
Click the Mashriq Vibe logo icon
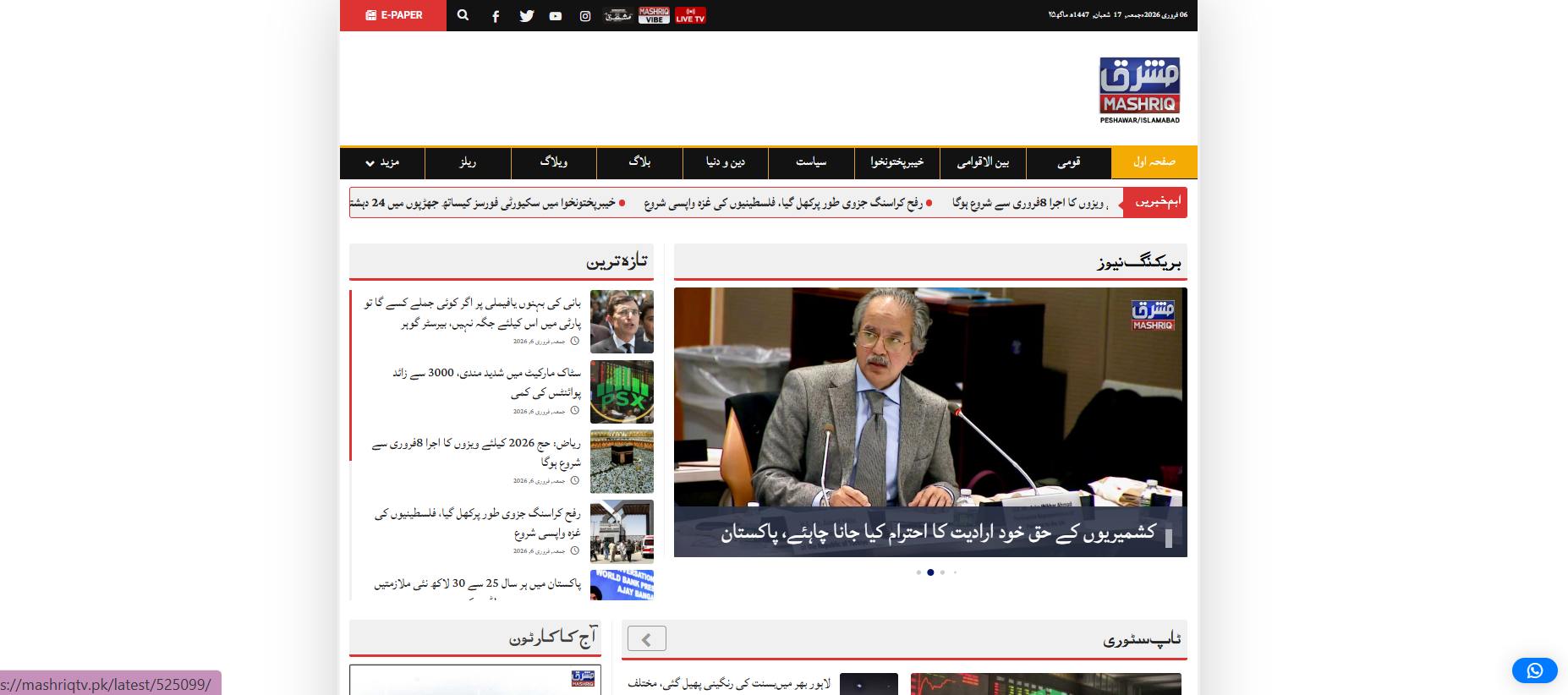point(654,15)
